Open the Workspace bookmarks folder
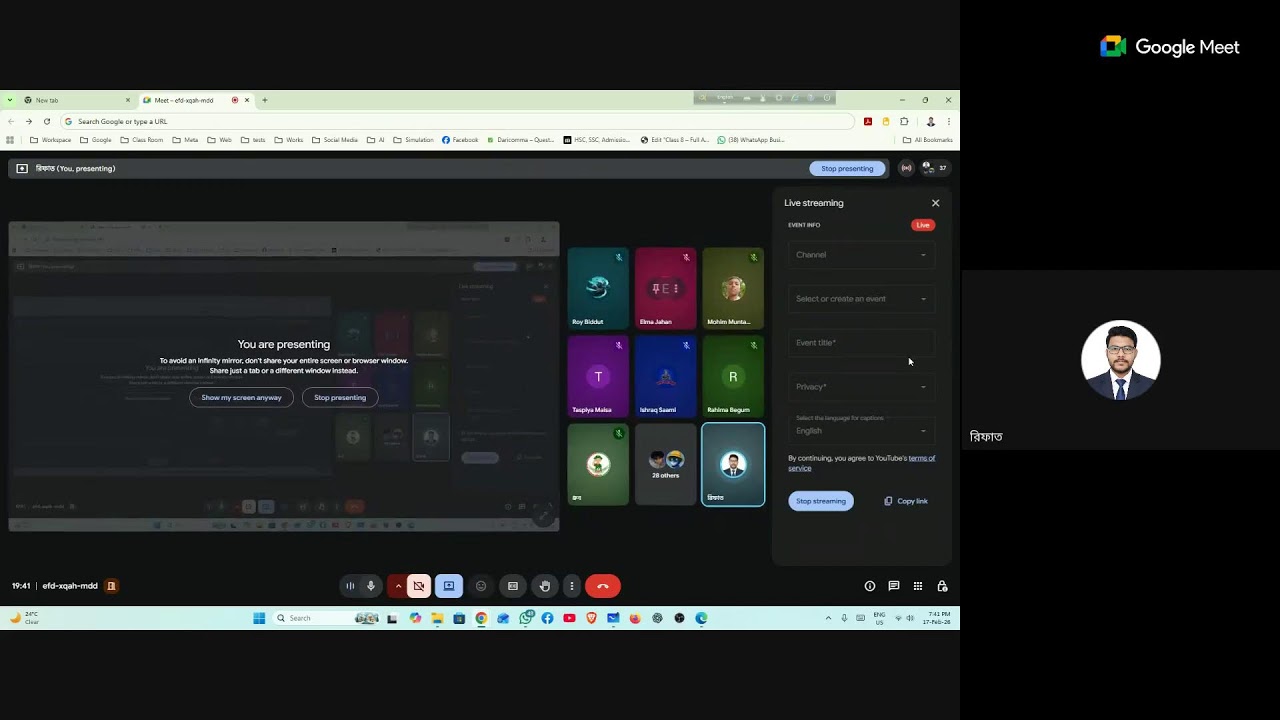The width and height of the screenshot is (1280, 720). click(51, 140)
